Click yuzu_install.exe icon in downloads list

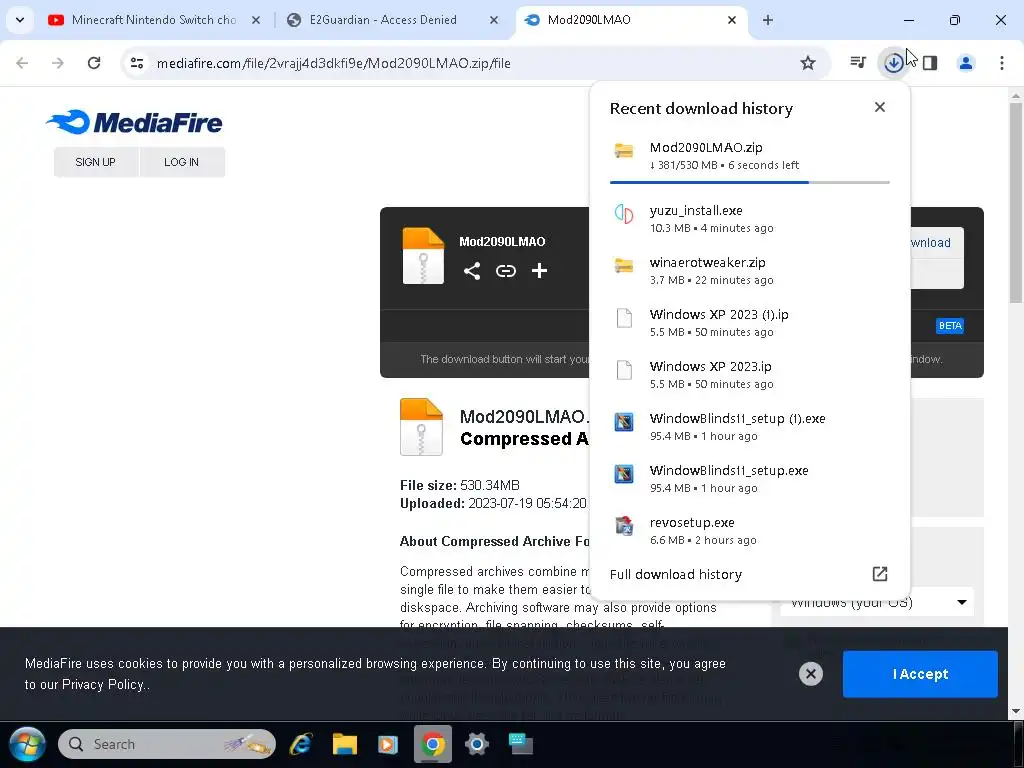[x=624, y=214]
